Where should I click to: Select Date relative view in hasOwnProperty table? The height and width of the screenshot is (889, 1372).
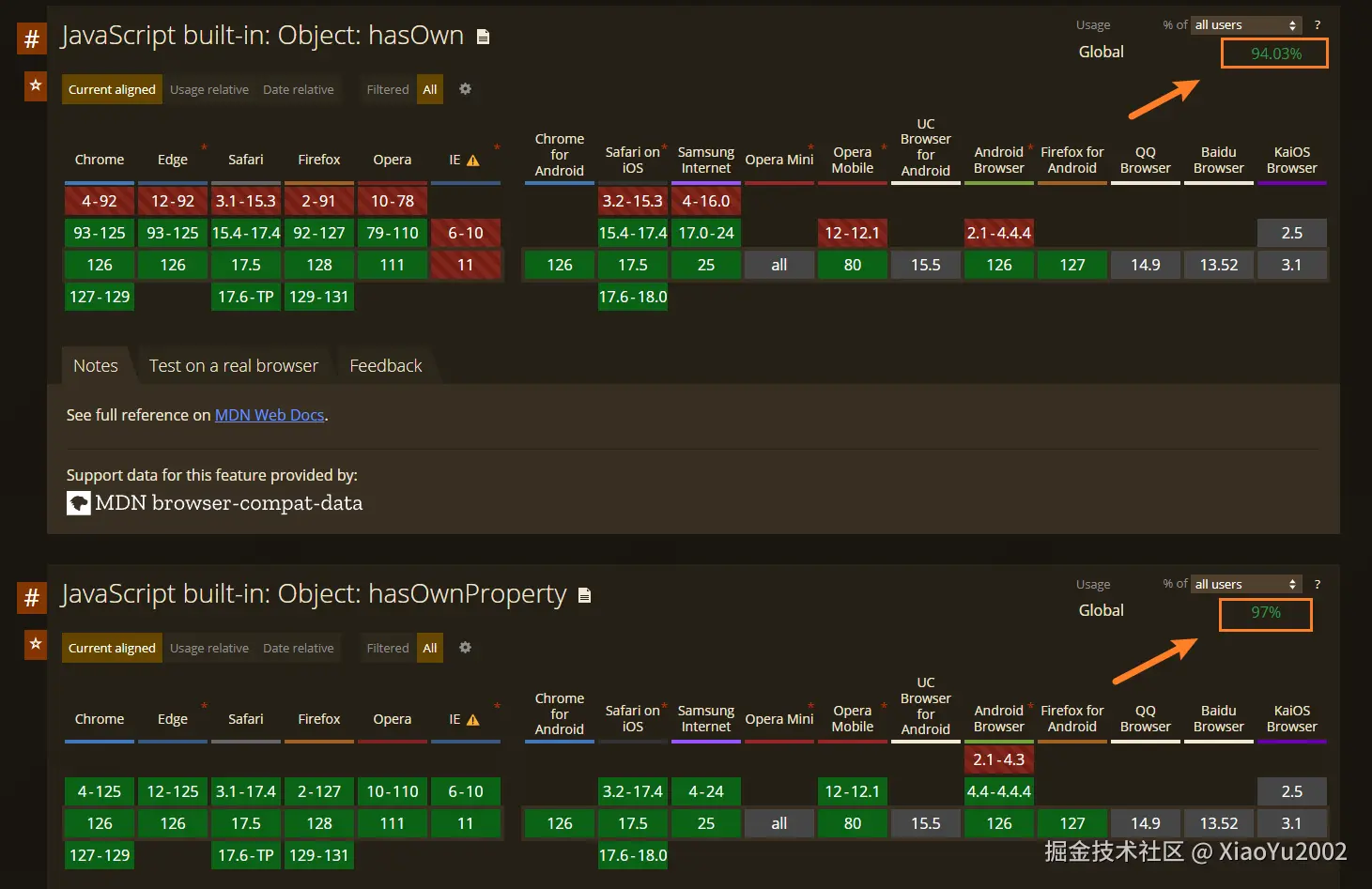(299, 648)
